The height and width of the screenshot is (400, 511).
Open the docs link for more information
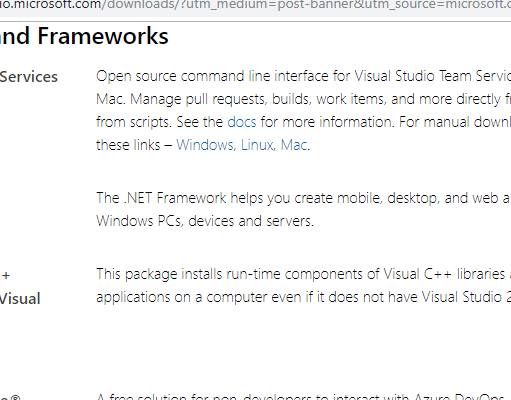tap(242, 122)
